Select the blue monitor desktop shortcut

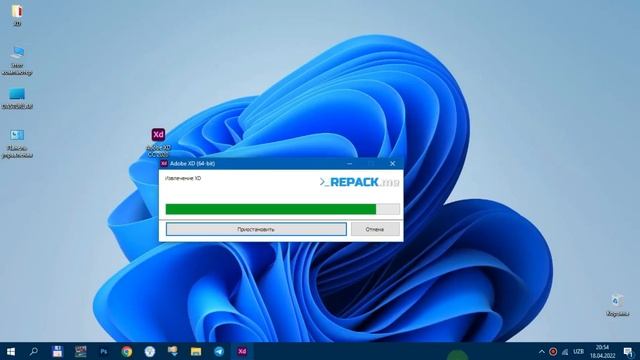(17, 98)
